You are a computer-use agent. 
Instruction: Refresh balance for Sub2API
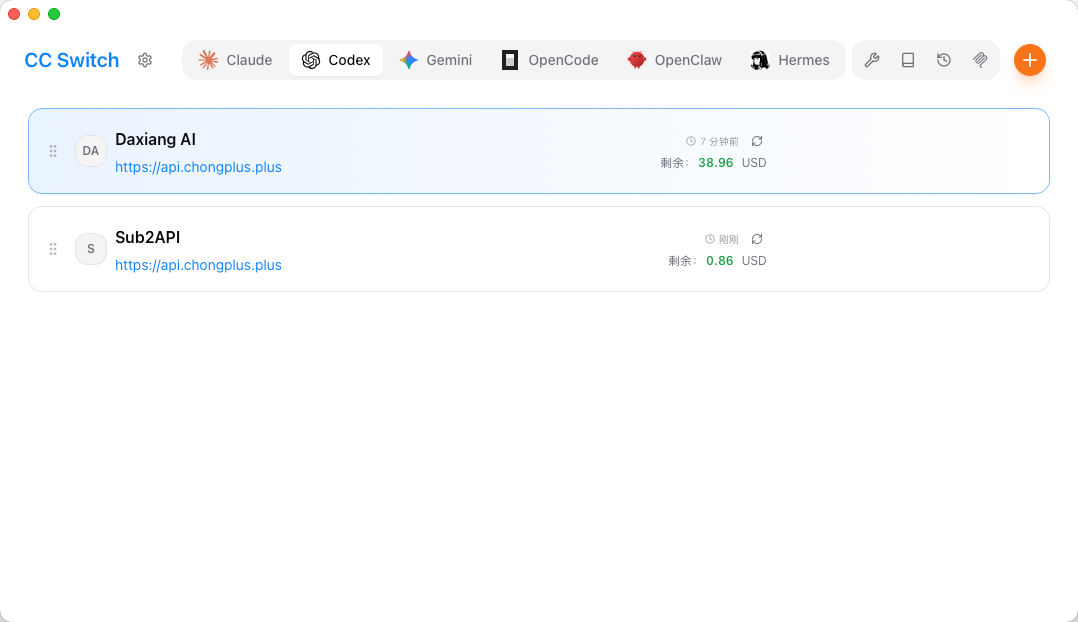click(757, 239)
